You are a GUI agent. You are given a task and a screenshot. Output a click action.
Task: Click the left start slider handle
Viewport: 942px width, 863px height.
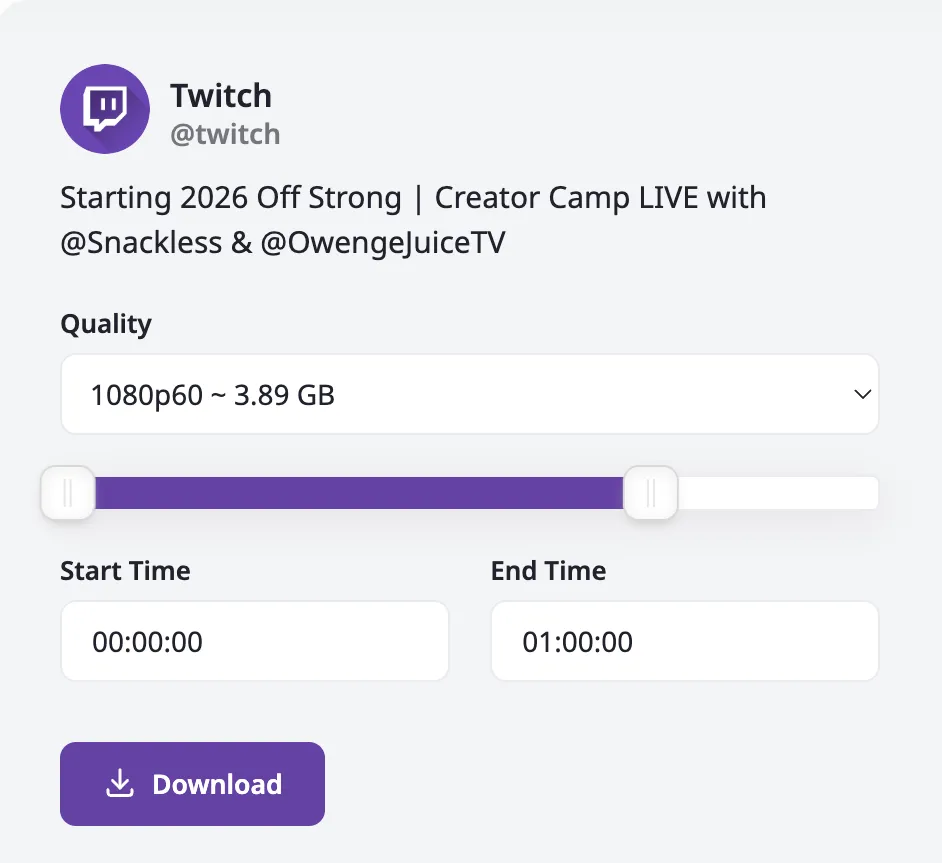coord(68,493)
